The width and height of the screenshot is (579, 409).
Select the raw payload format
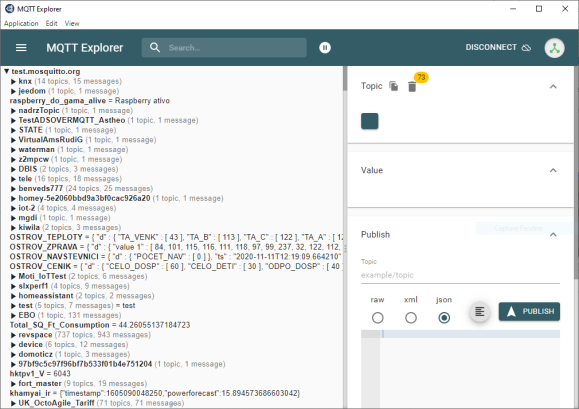pos(377,318)
